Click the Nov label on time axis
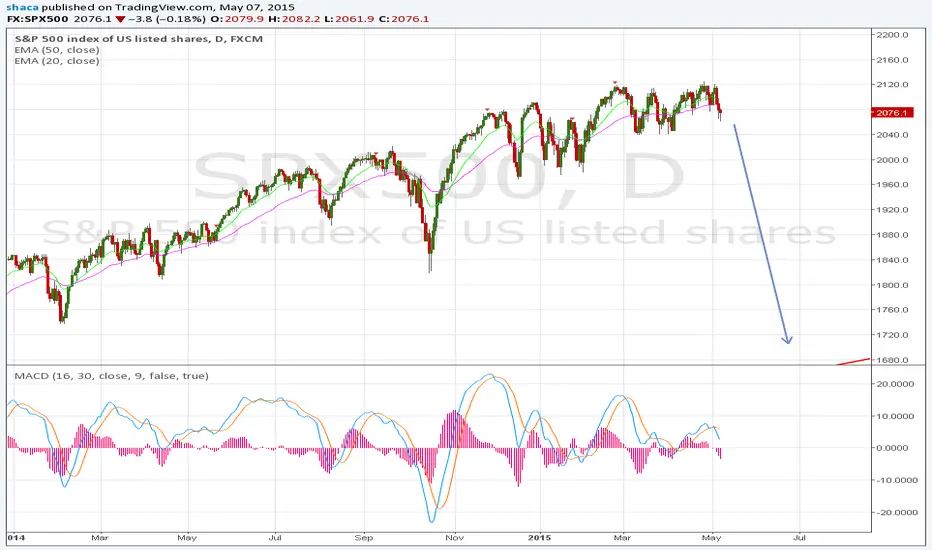Screen dimensions: 932x550 coord(455,538)
